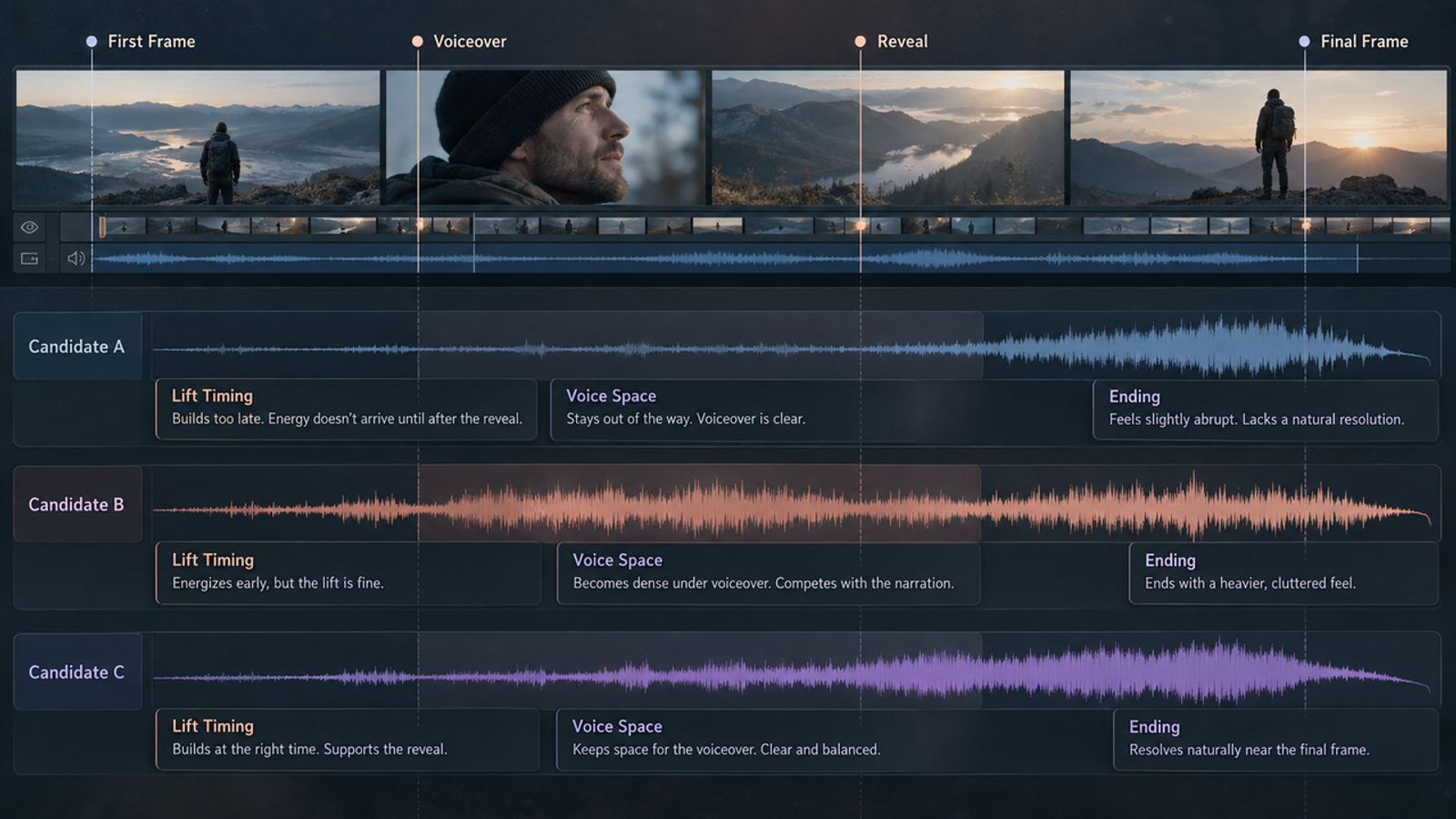The image size is (1456, 819).
Task: Click the Candidate A blue waveform
Action: [x=792, y=347]
